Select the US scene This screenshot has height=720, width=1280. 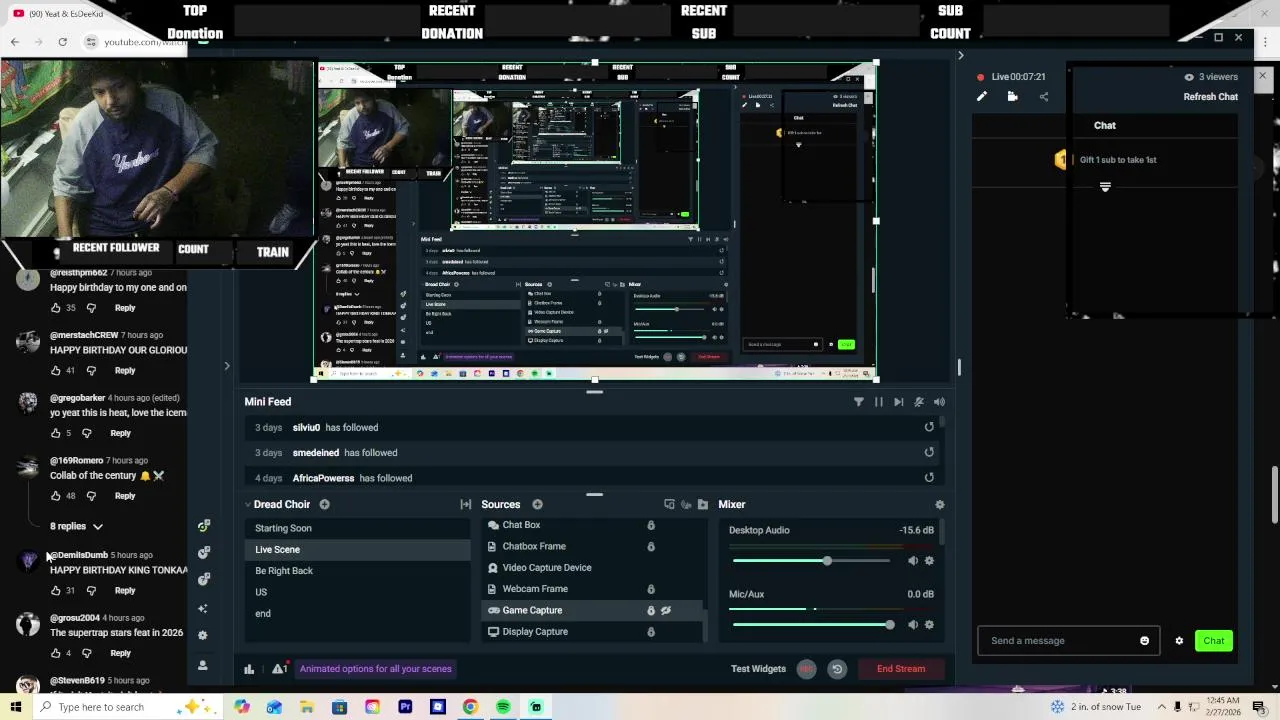pos(261,592)
